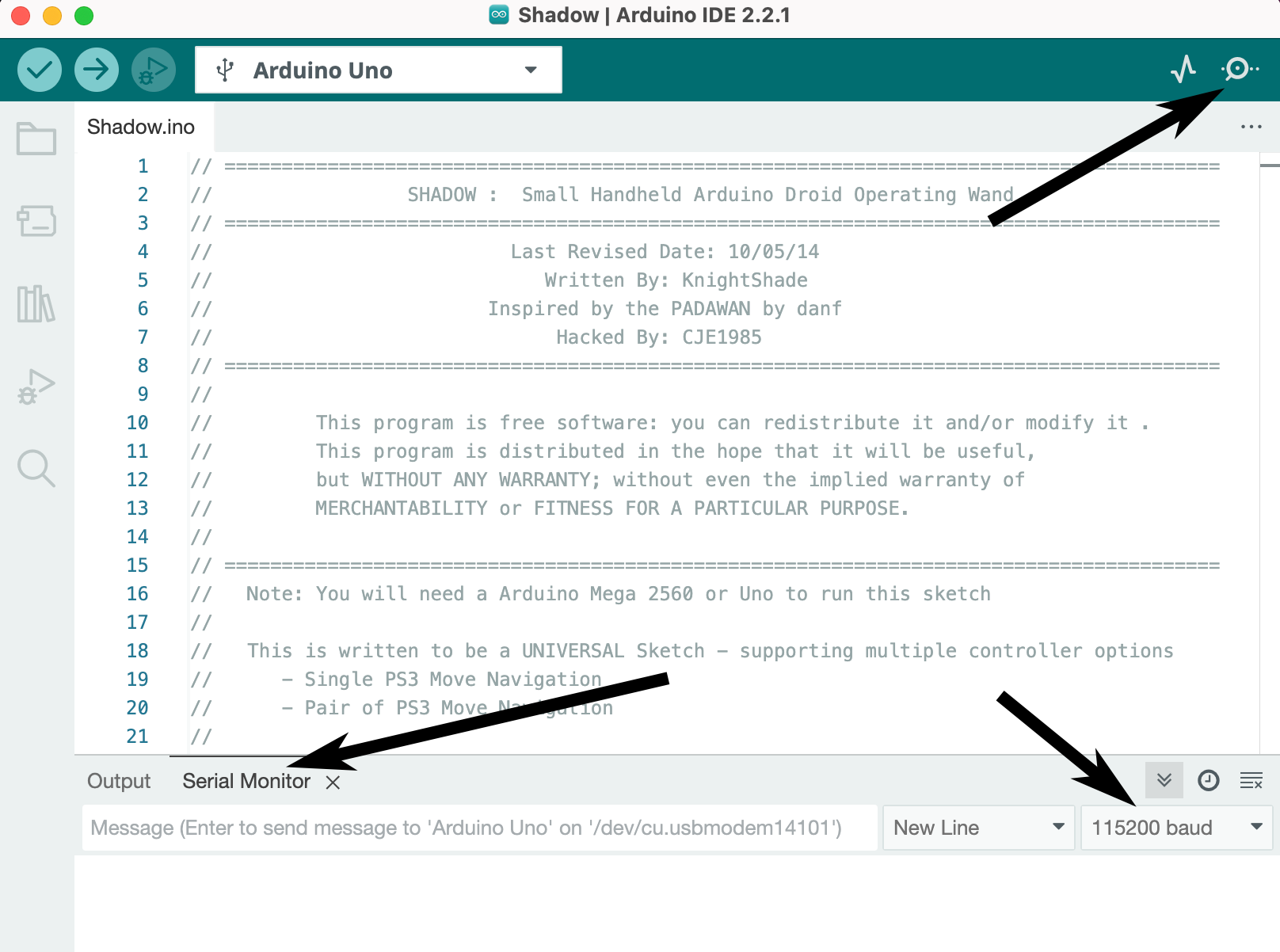Start debugging from the toolbar
Image resolution: width=1280 pixels, height=952 pixels.
point(152,69)
